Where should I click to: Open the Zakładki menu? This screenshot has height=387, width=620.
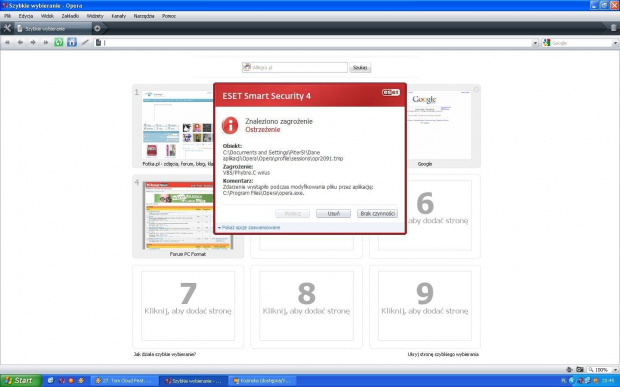[x=70, y=16]
